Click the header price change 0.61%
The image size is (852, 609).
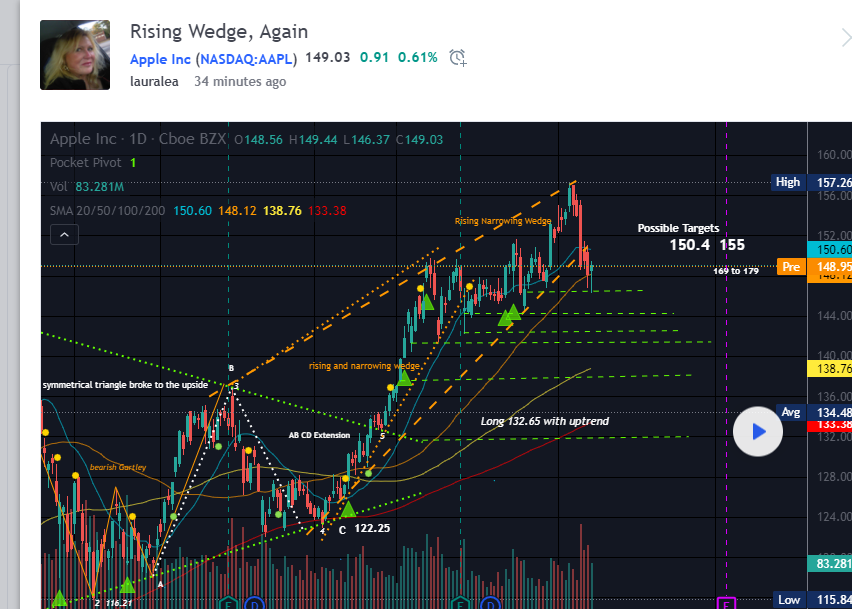(417, 58)
